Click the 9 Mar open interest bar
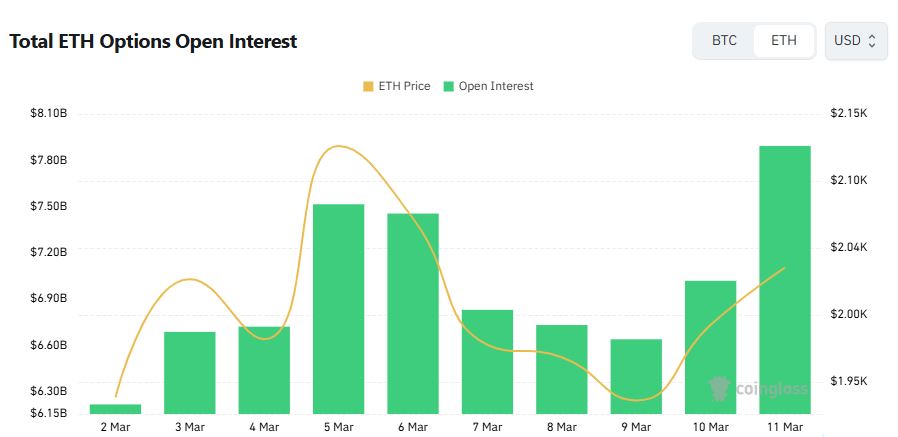The width and height of the screenshot is (898, 437). pyautogui.click(x=636, y=376)
